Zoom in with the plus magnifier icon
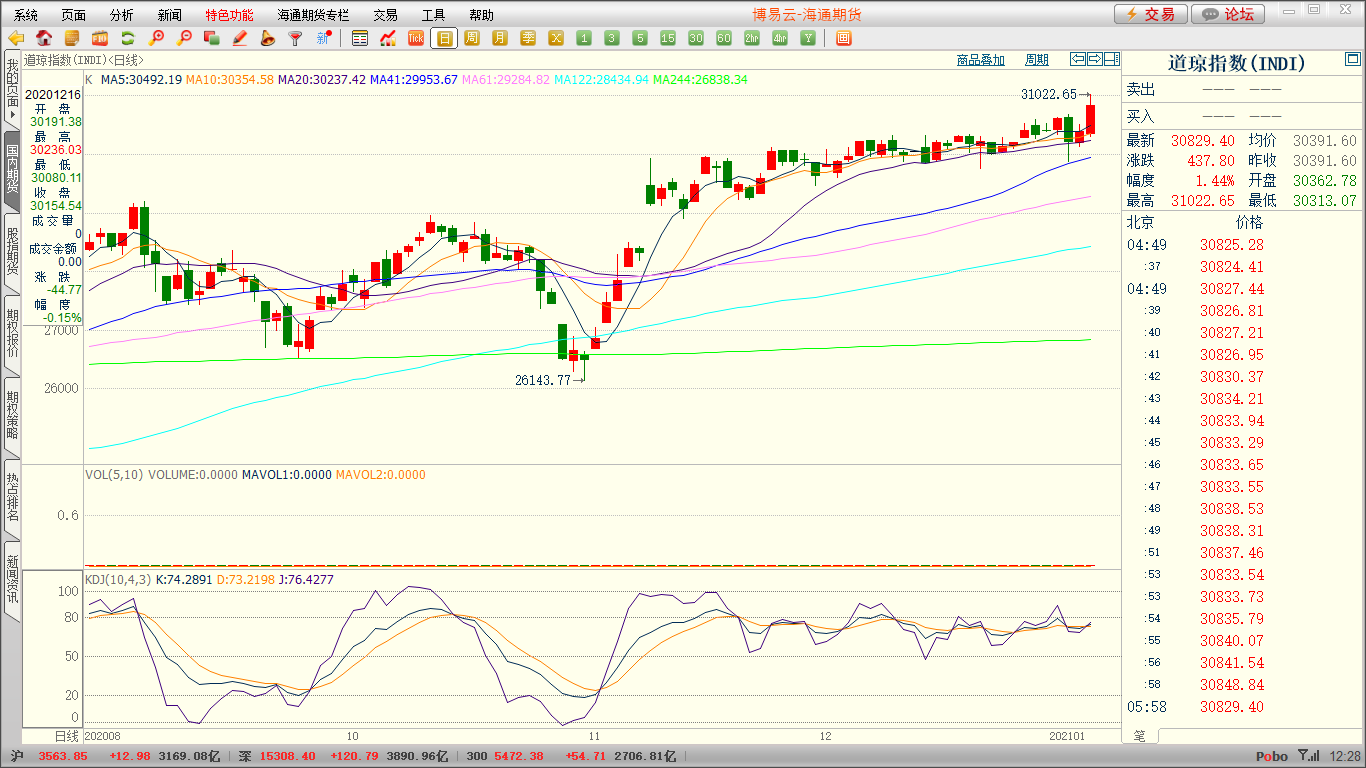The image size is (1366, 768). point(156,39)
